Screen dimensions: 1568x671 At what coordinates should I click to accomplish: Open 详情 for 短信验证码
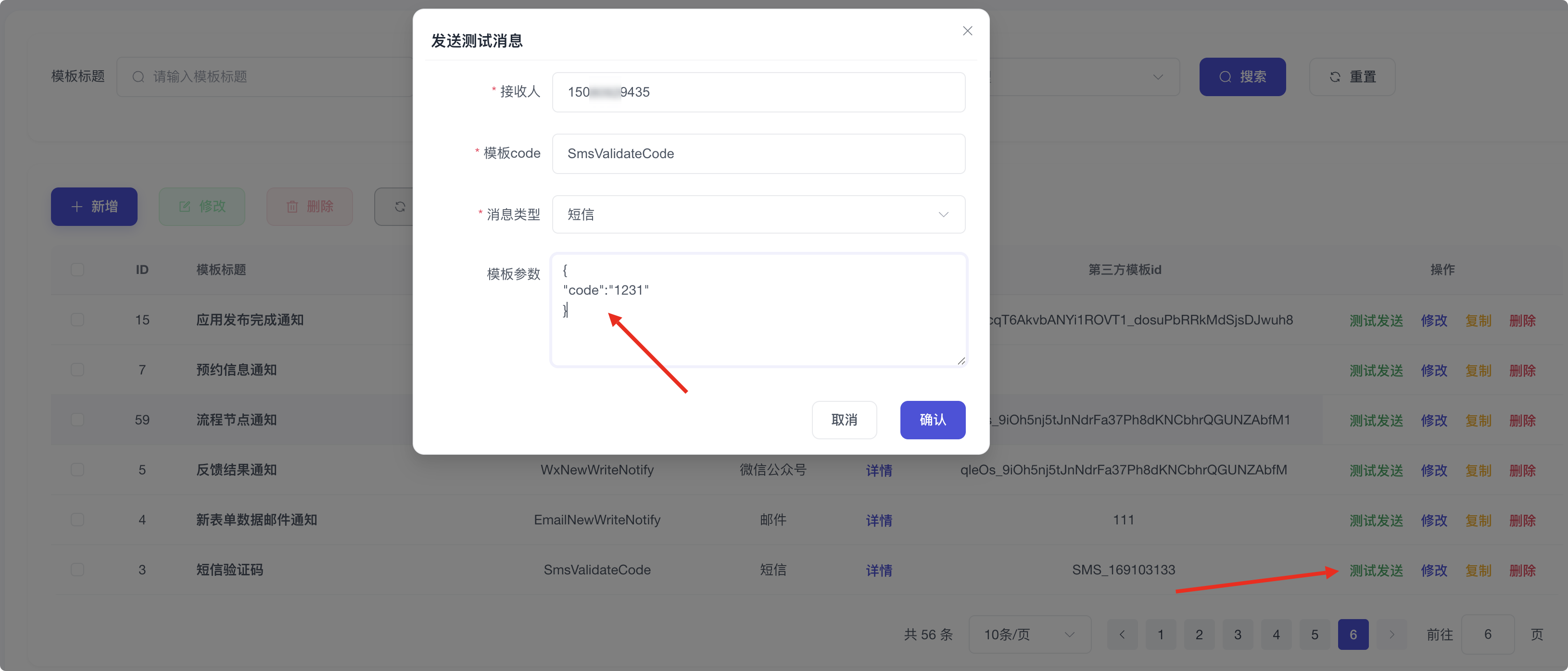click(x=879, y=570)
